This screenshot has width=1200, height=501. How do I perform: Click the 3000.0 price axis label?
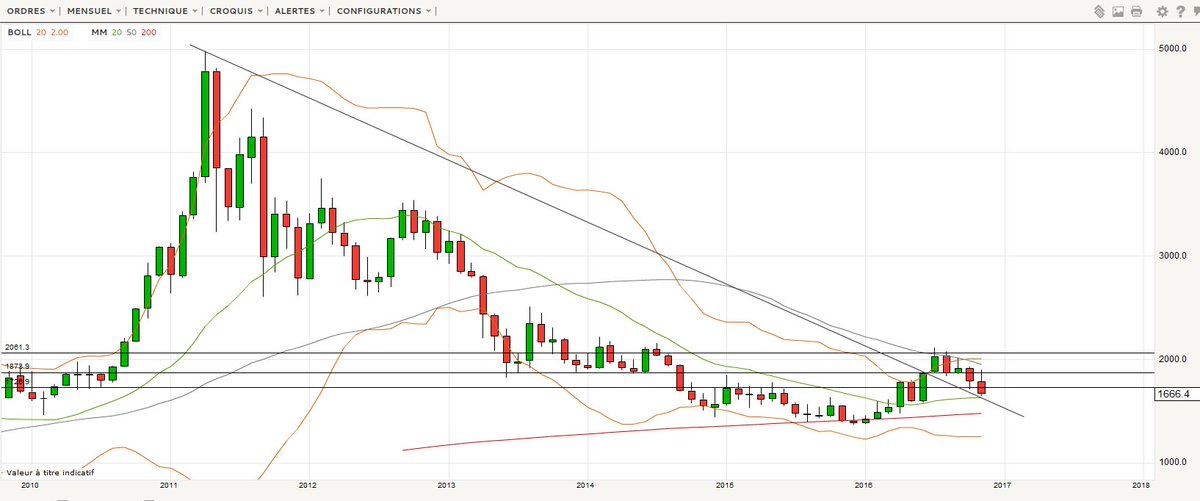pos(1173,256)
